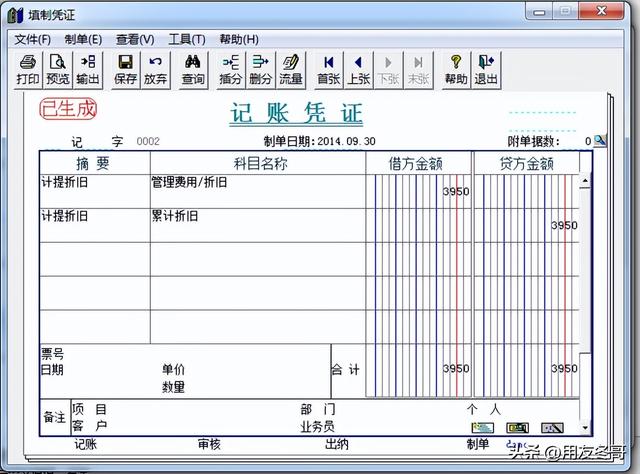Screen dimensions: 640x474
Task: Click the date 2014.09.30
Action: click(x=347, y=141)
